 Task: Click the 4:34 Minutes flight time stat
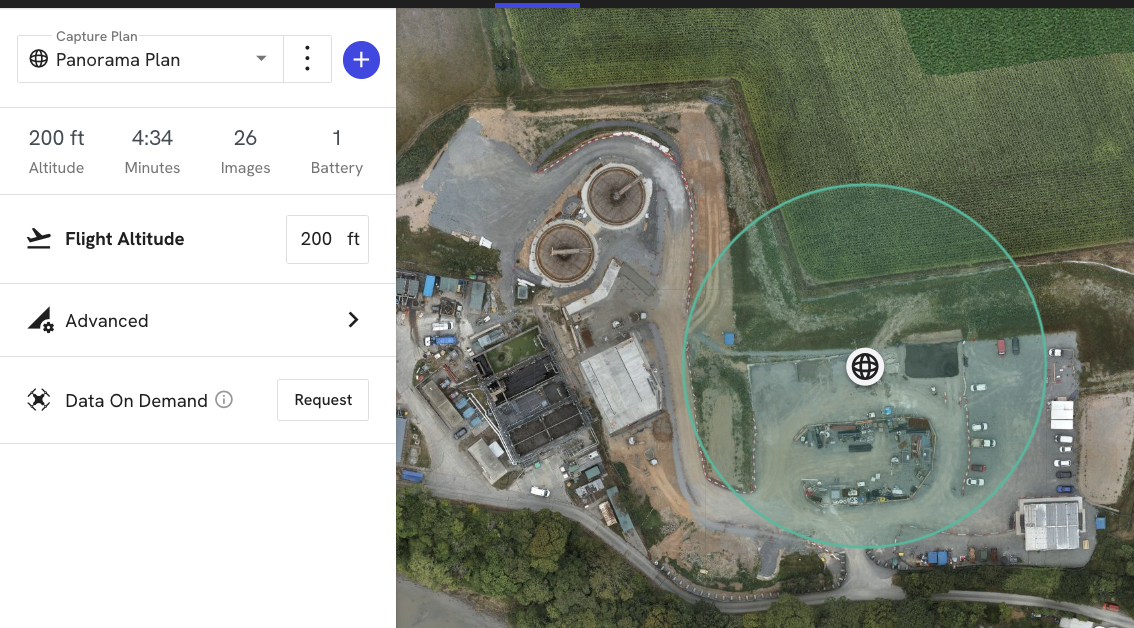point(152,151)
